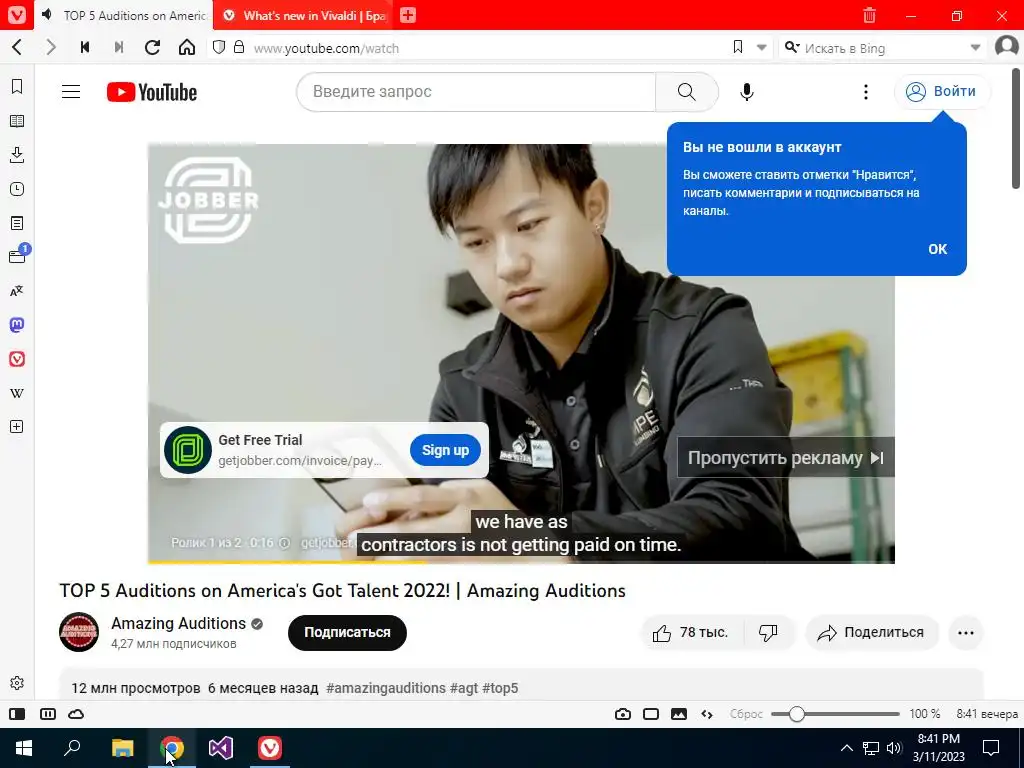Open the History panel
The image size is (1024, 768).
click(17, 189)
